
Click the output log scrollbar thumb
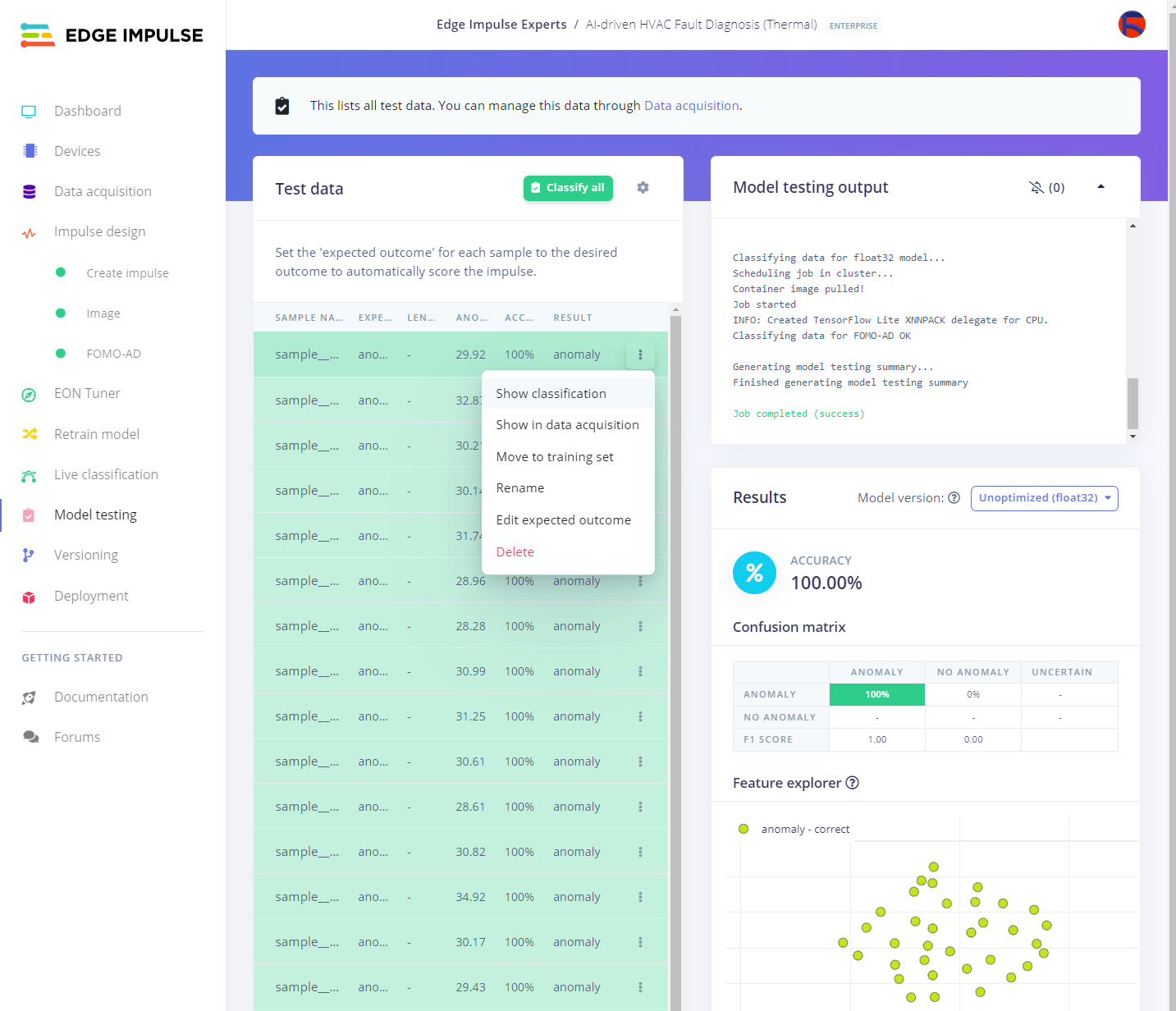coord(1133,403)
